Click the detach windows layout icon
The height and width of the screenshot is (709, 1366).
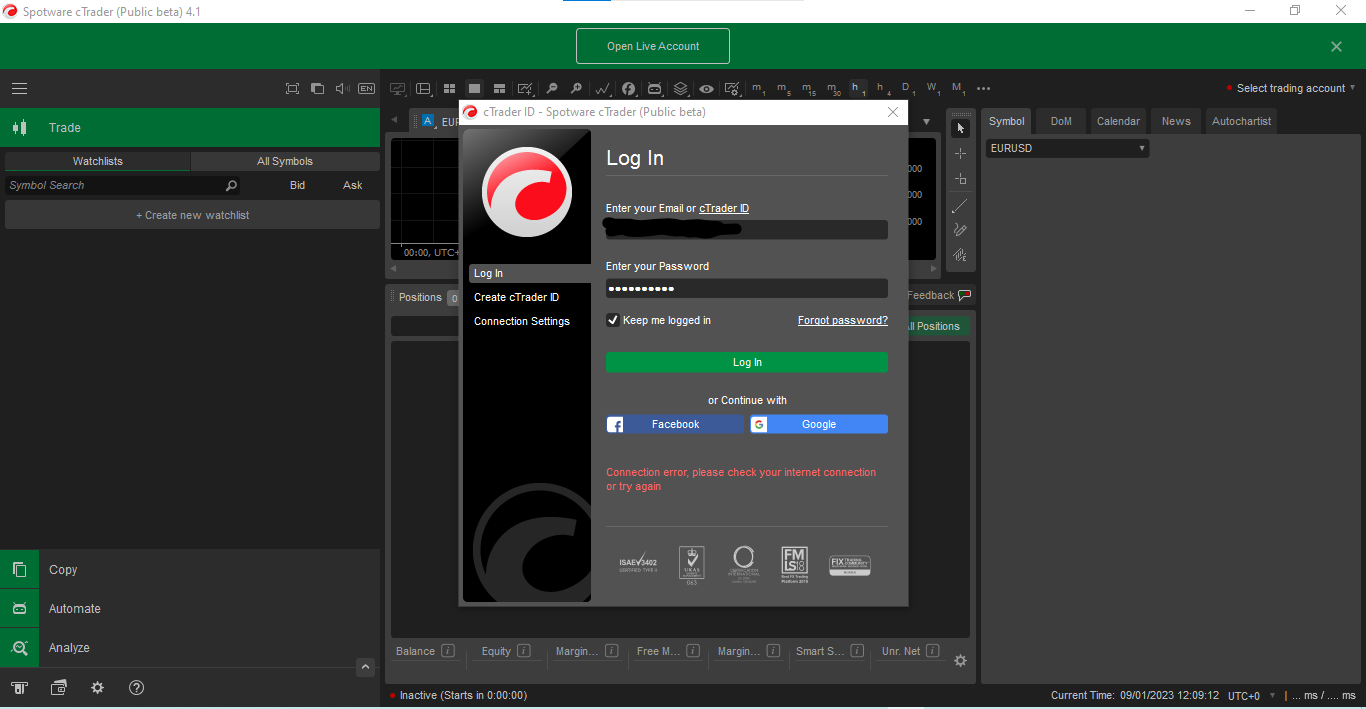click(x=317, y=88)
